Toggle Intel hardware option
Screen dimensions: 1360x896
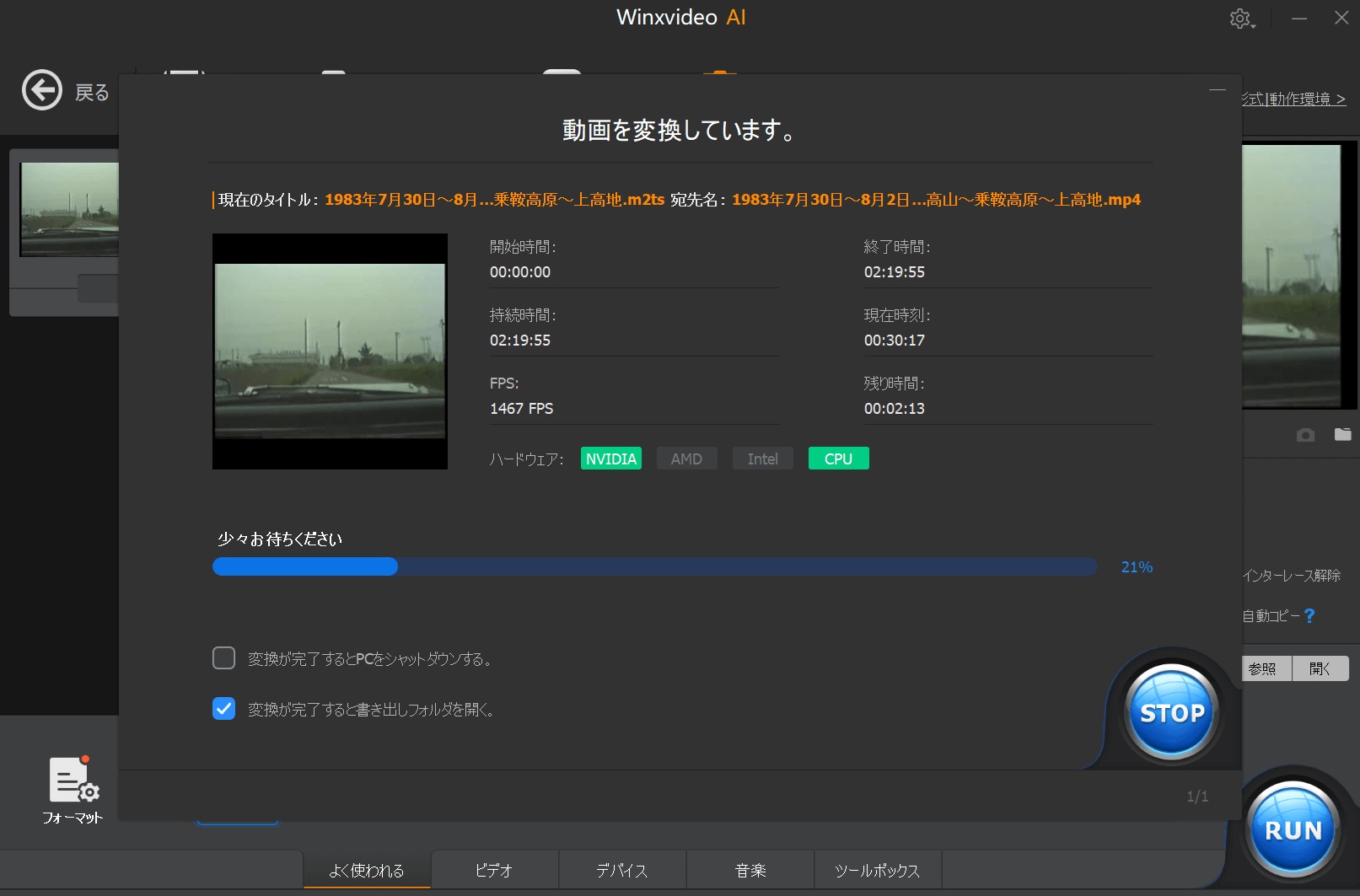pos(762,459)
